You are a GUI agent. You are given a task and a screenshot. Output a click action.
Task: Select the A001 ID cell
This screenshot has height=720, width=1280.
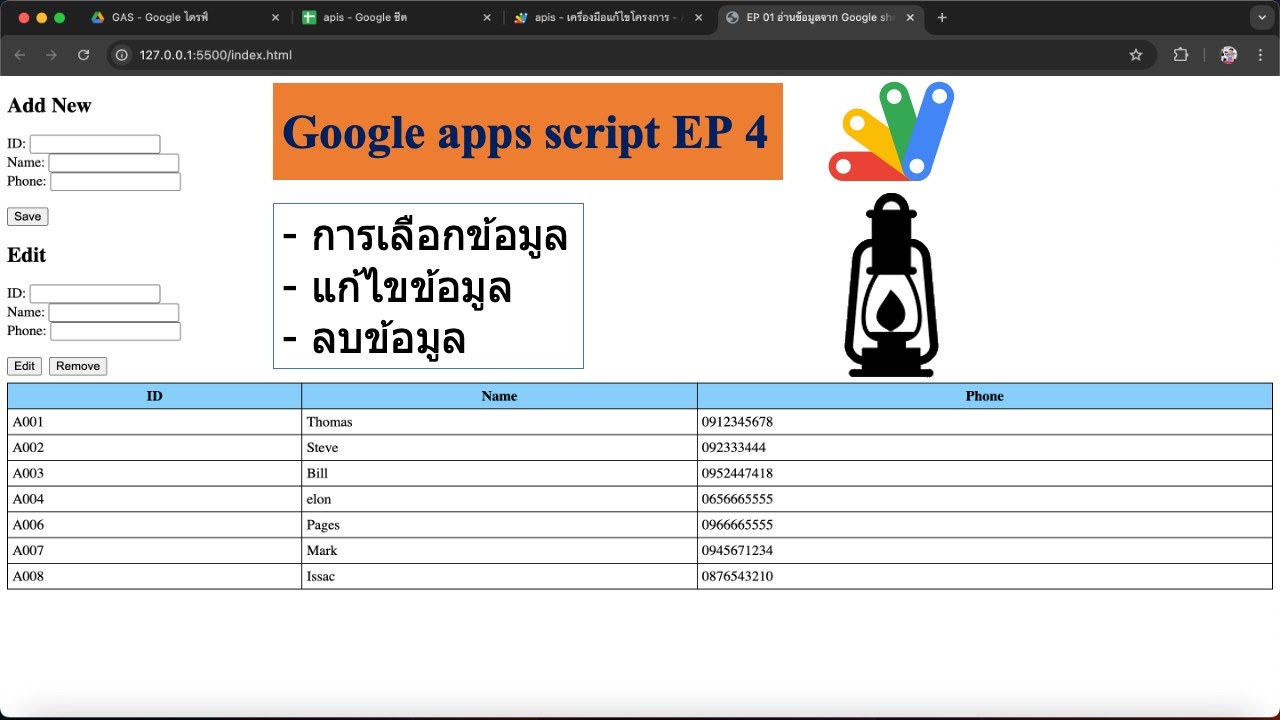pos(154,422)
